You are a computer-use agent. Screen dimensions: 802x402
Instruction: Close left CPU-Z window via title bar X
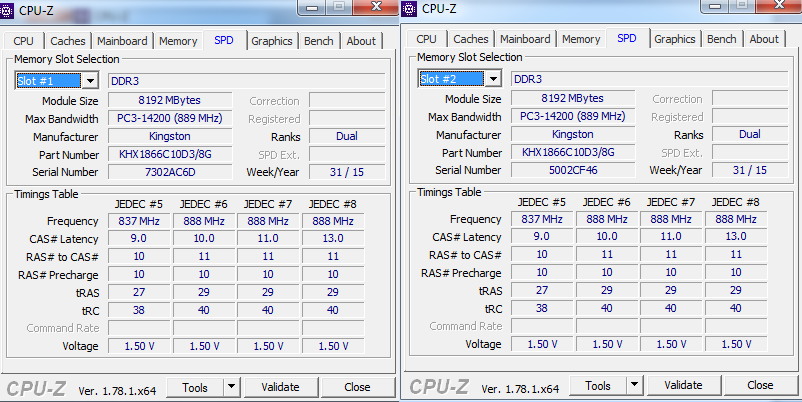click(x=376, y=7)
